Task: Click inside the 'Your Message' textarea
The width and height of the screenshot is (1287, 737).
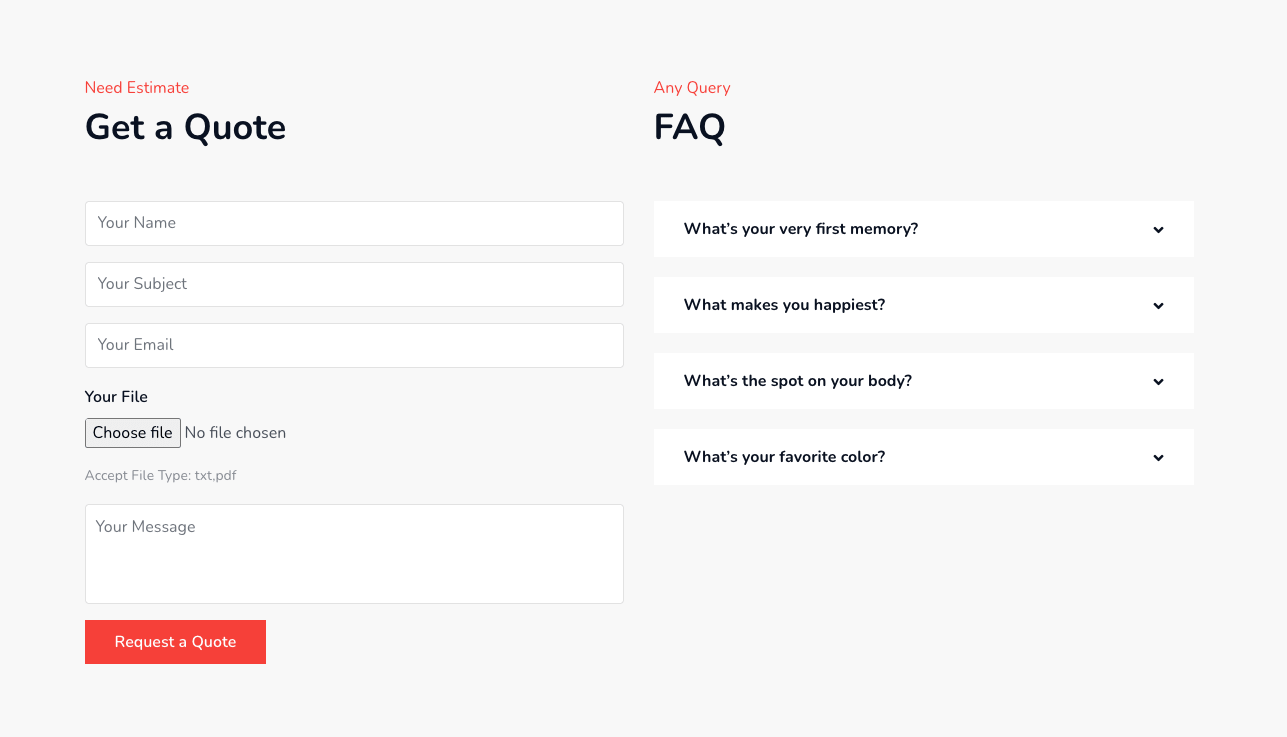Action: point(354,553)
